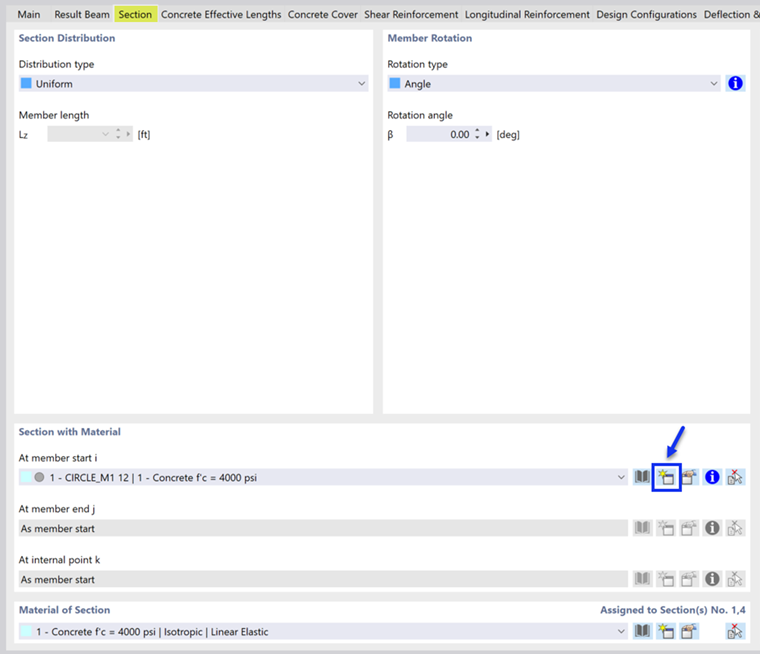Click the '[deg]' unit label
Screen dimensions: 760x654
508,134
